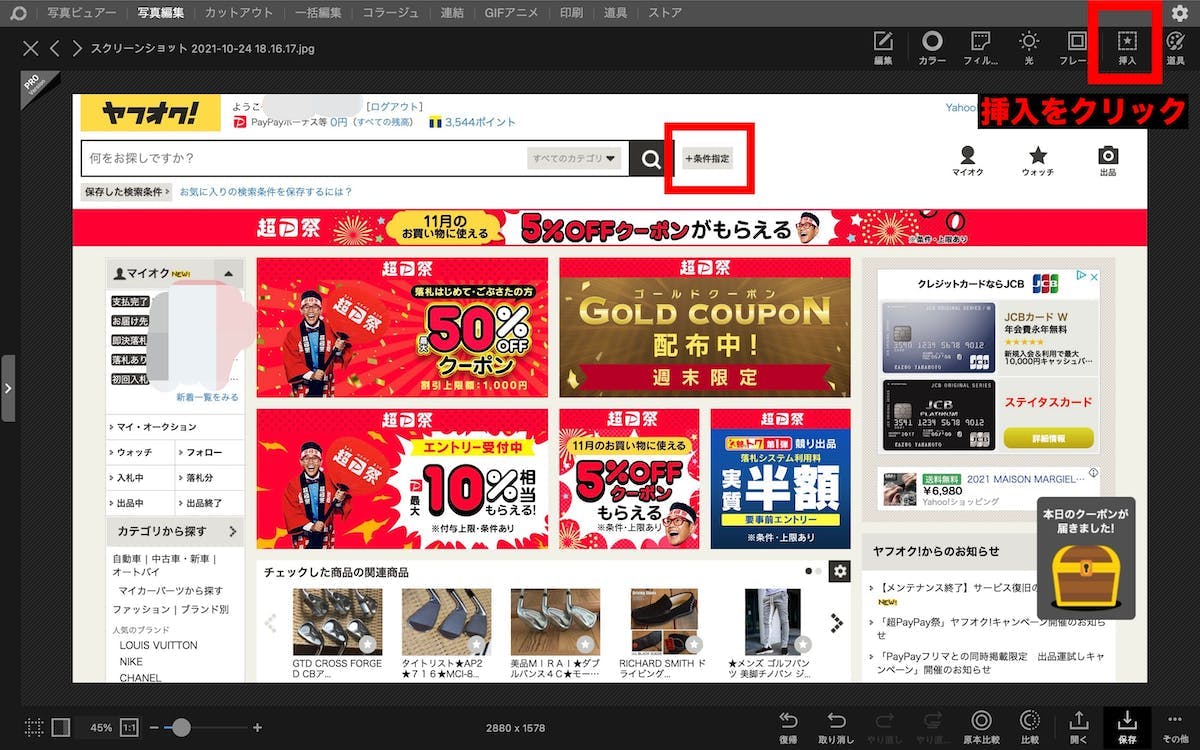
Task: Open the 編集 edit tool panel
Action: coord(883,47)
